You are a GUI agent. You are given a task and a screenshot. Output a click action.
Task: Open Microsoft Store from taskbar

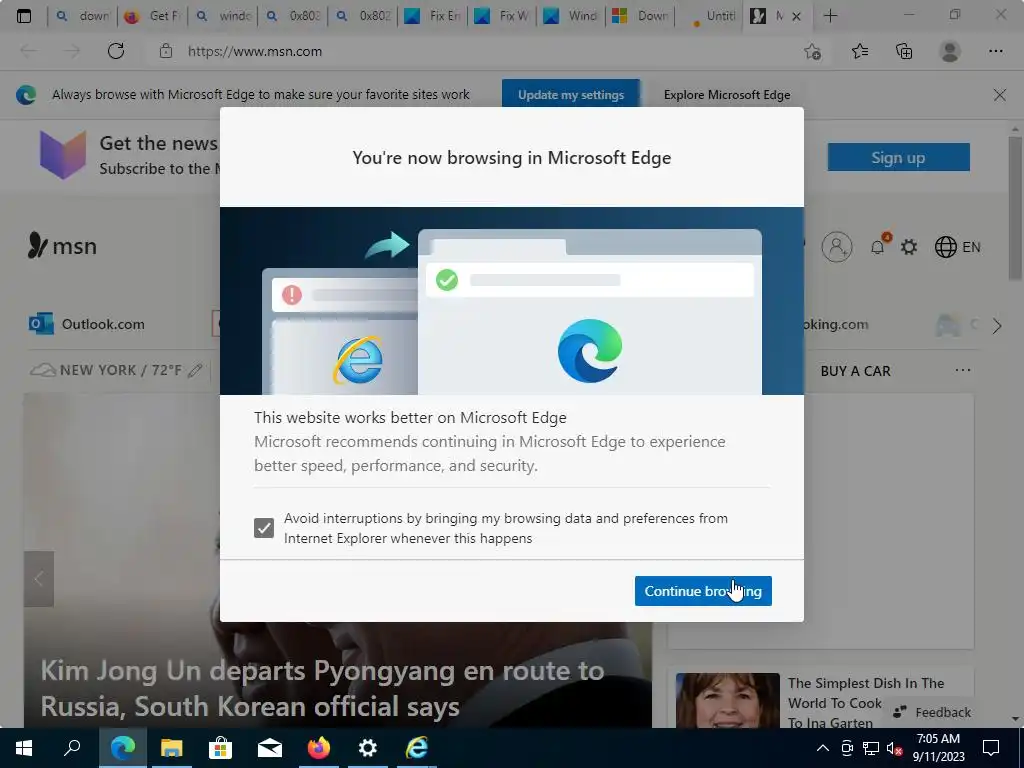tap(220, 748)
